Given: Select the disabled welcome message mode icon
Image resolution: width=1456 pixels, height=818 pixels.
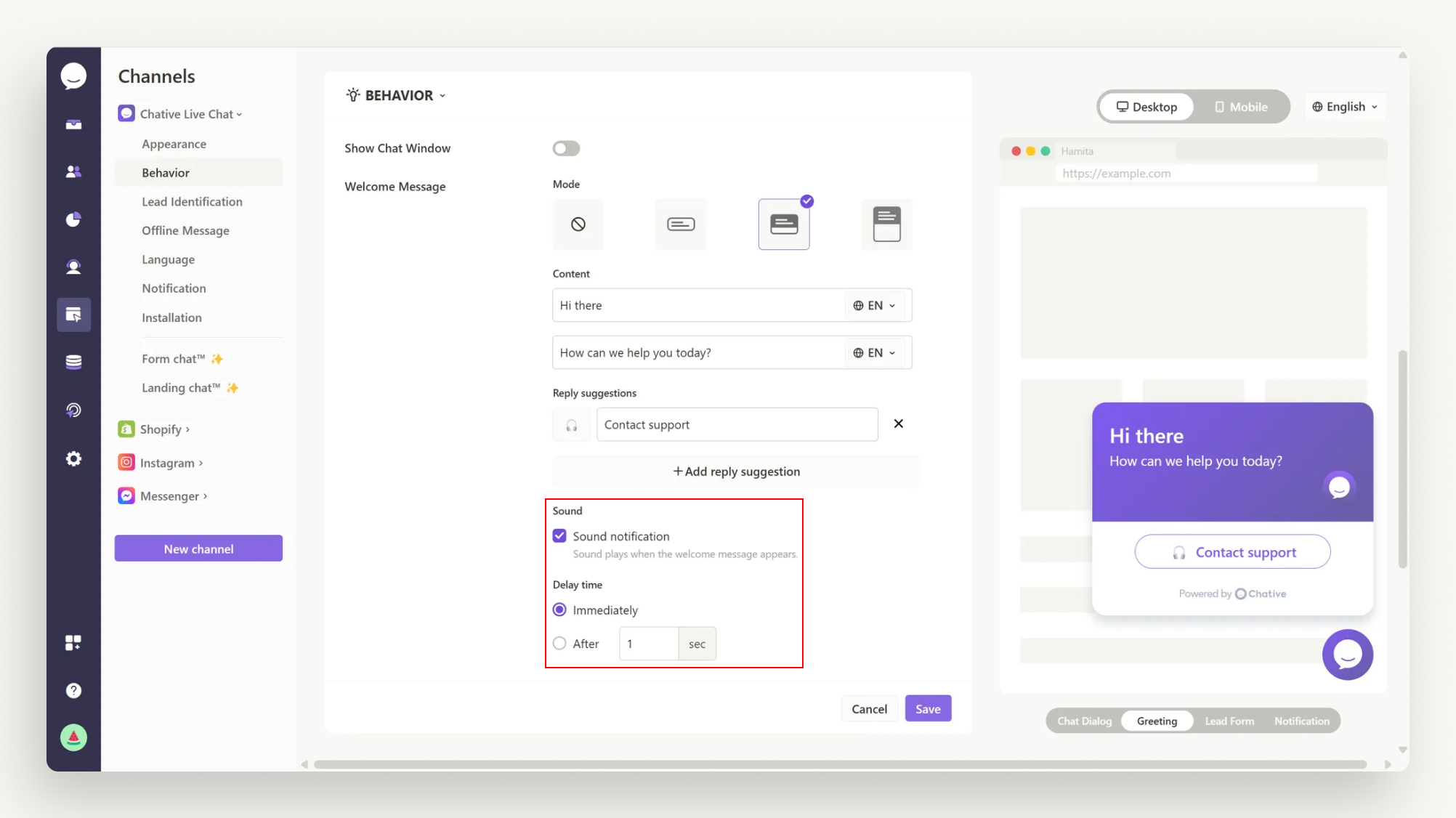Looking at the screenshot, I should click(578, 224).
